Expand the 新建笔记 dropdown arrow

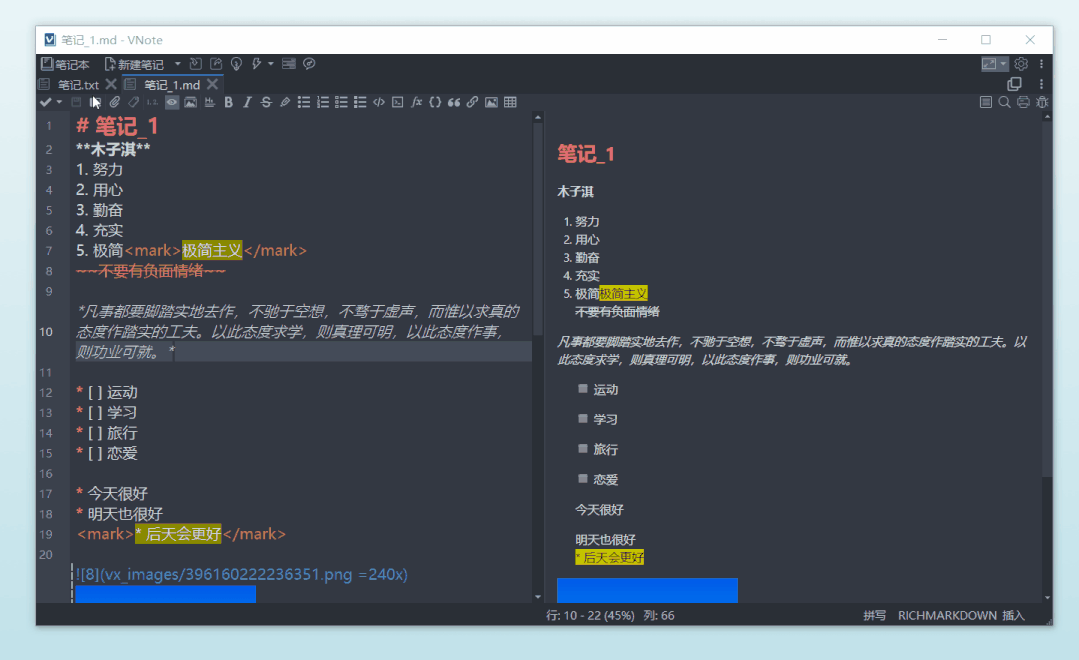[x=178, y=64]
